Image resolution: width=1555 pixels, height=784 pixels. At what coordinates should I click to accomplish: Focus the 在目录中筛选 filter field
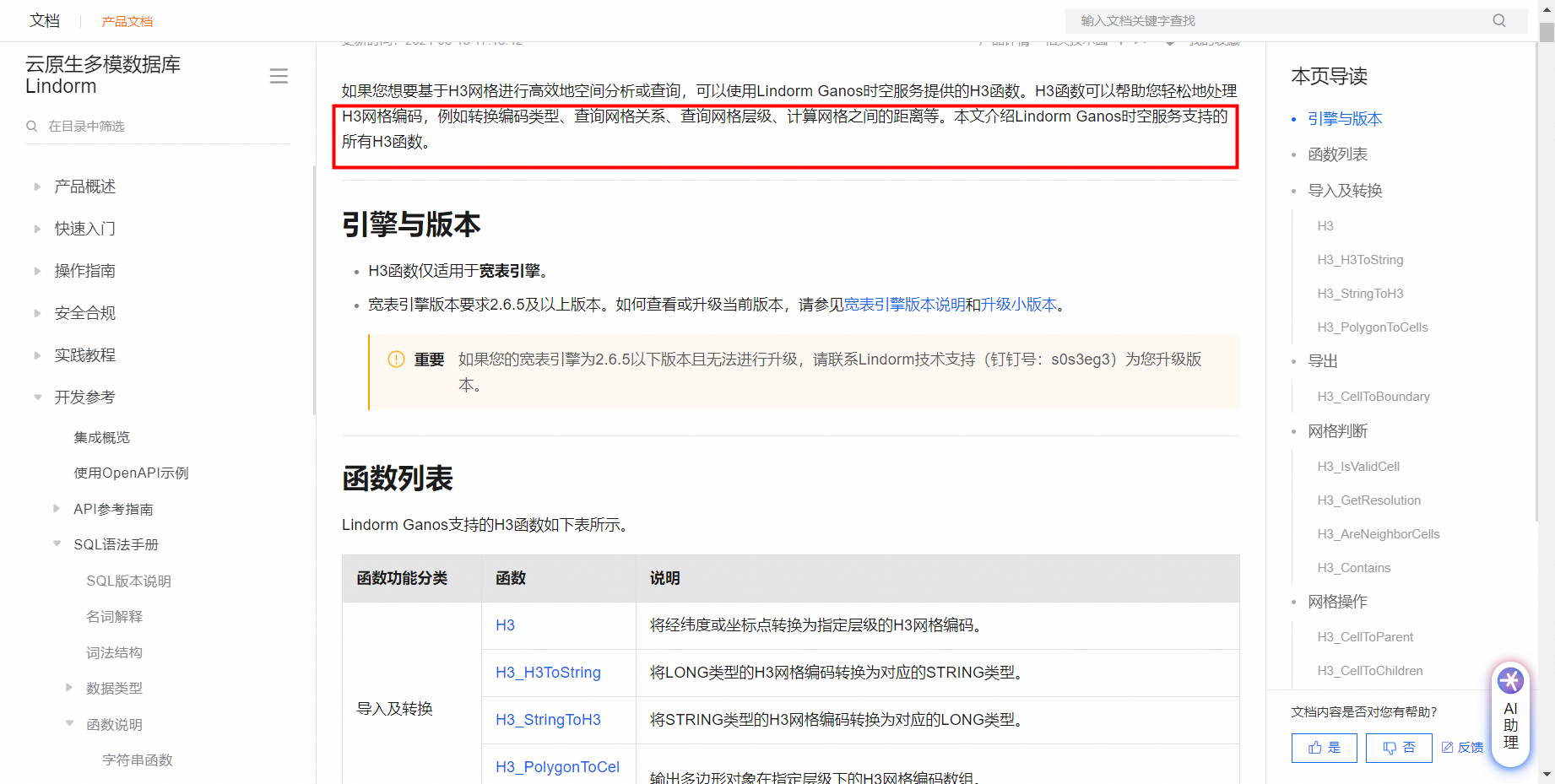coord(158,126)
